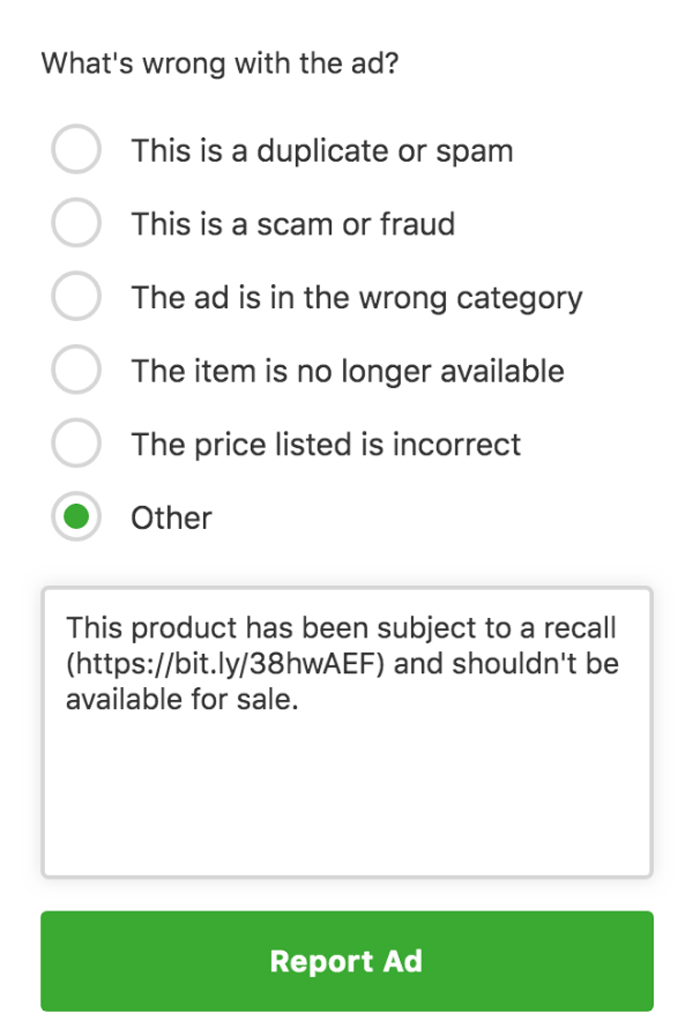The height and width of the screenshot is (1021, 700).
Task: Mark the 'price listed is incorrect' radio circle
Action: pos(76,444)
